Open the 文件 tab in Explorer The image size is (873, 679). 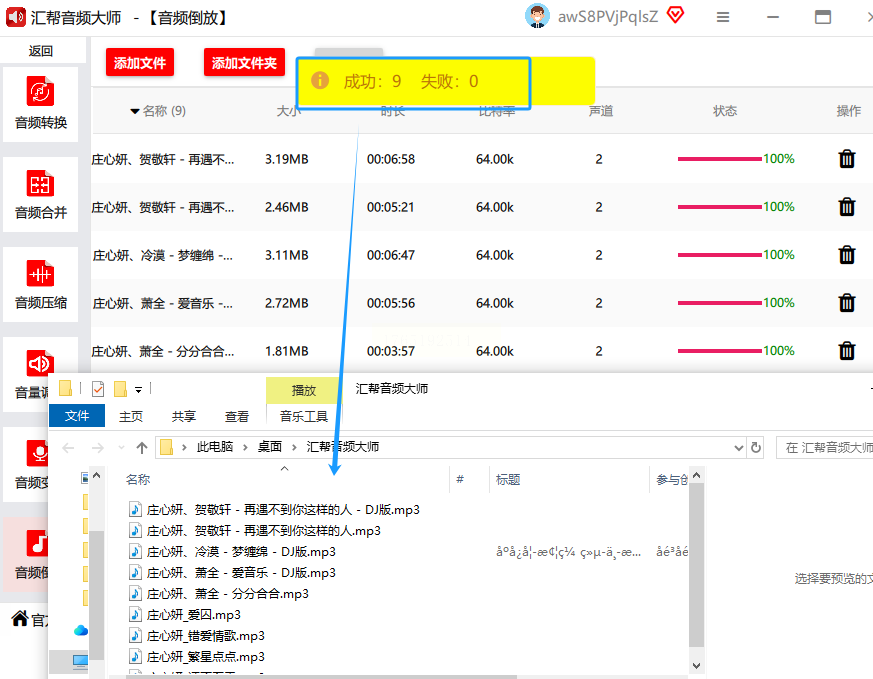click(x=77, y=416)
